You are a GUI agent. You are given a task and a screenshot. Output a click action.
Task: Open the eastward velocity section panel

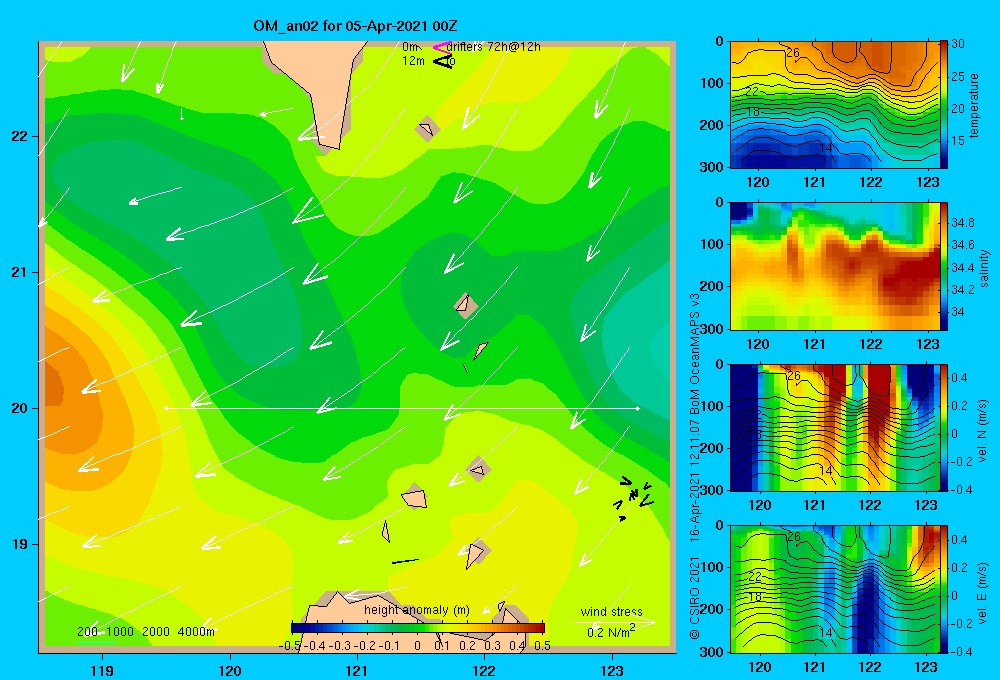coord(834,589)
